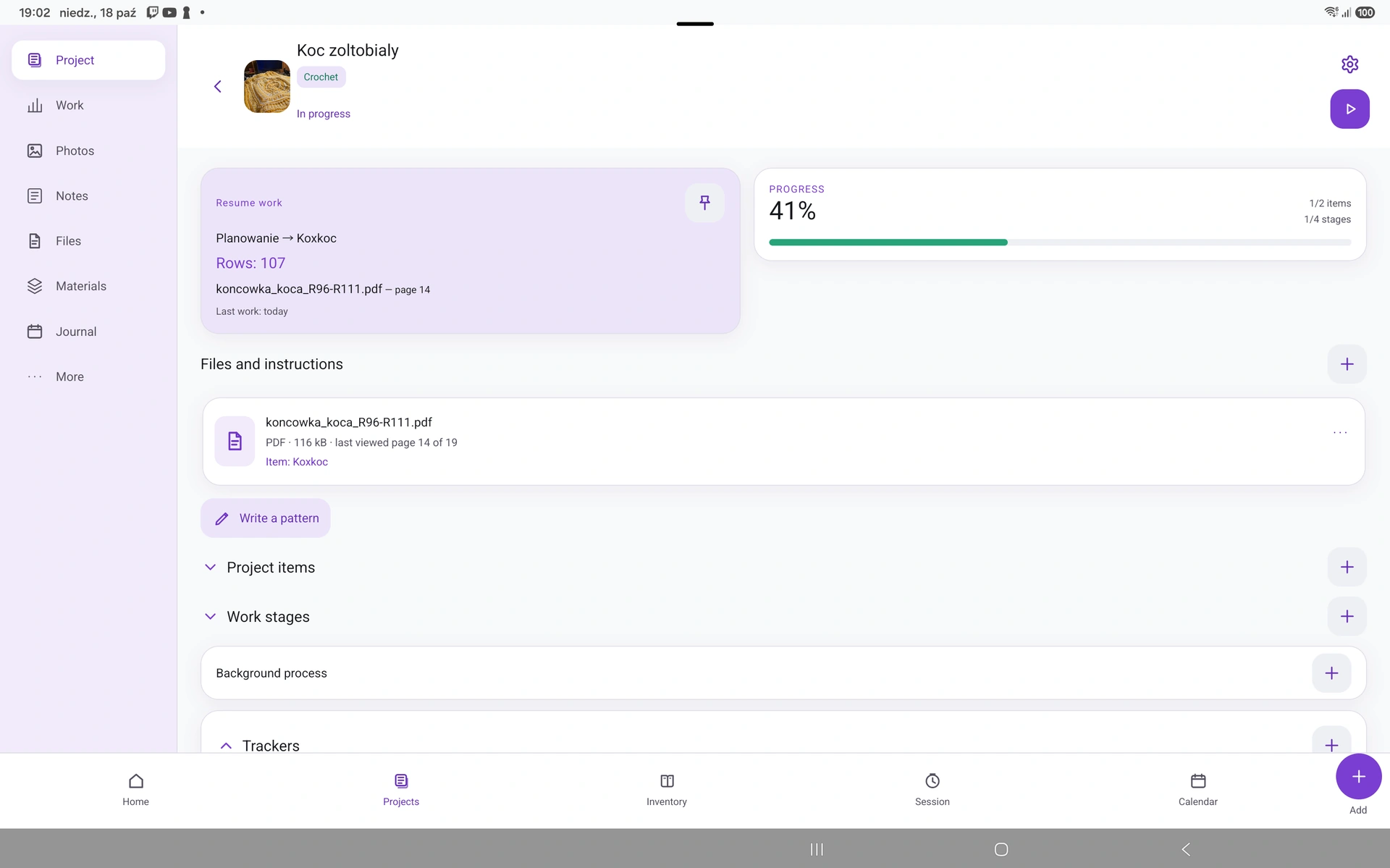Change the In progress status
The width and height of the screenshot is (1390, 868).
point(323,114)
